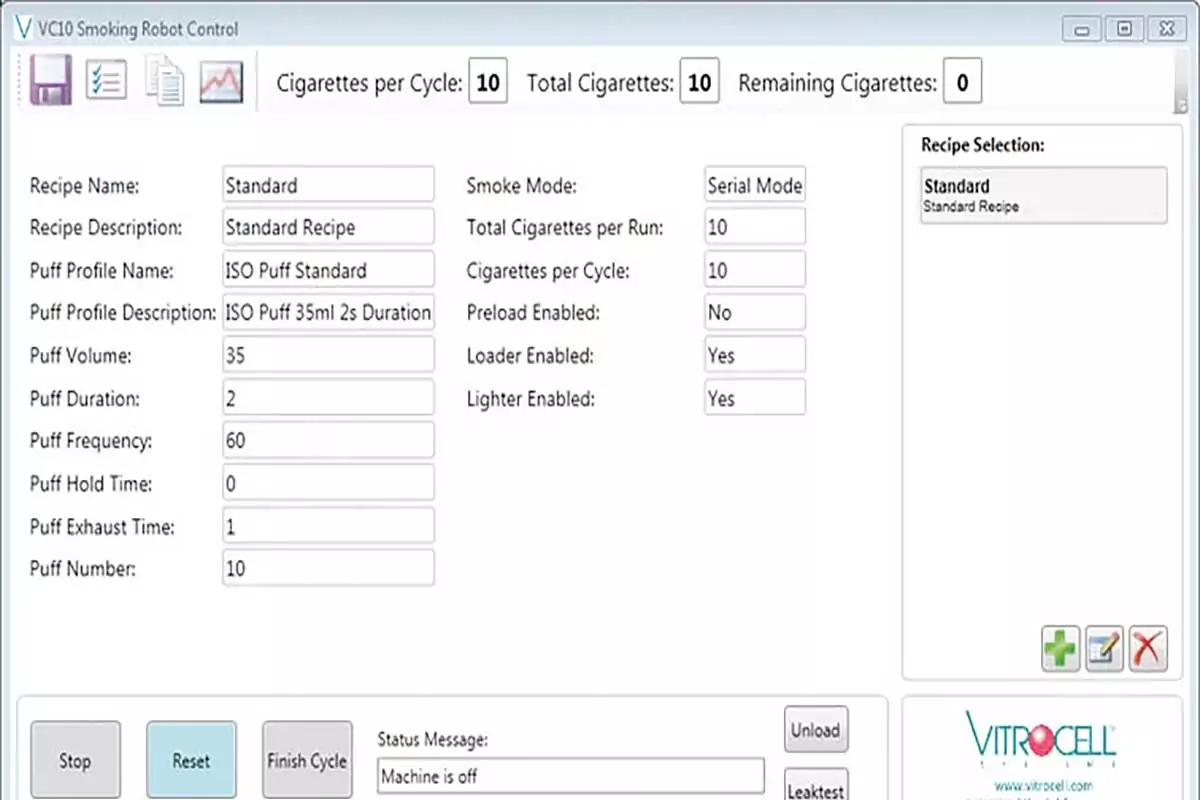Open the line chart graph icon

(x=221, y=81)
